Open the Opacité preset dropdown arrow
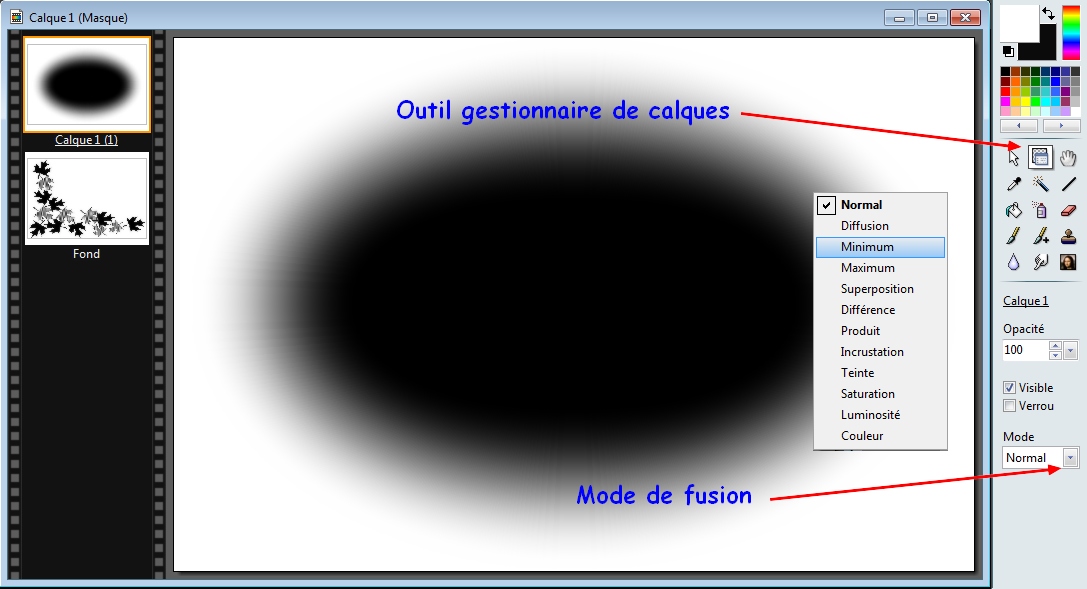The width and height of the screenshot is (1087, 589). pos(1070,351)
